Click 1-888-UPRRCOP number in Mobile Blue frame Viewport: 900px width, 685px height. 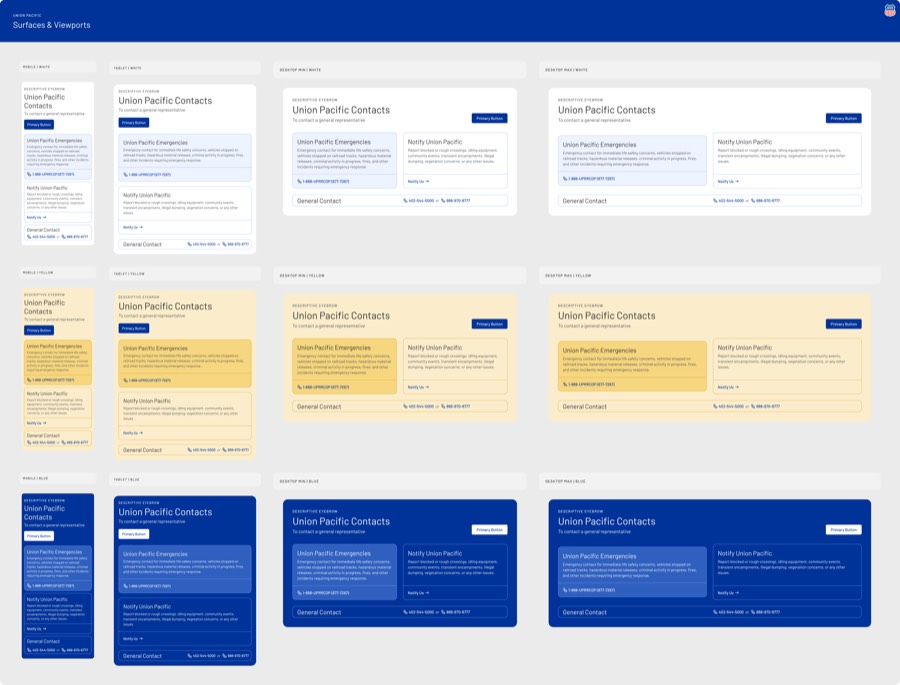pos(53,586)
